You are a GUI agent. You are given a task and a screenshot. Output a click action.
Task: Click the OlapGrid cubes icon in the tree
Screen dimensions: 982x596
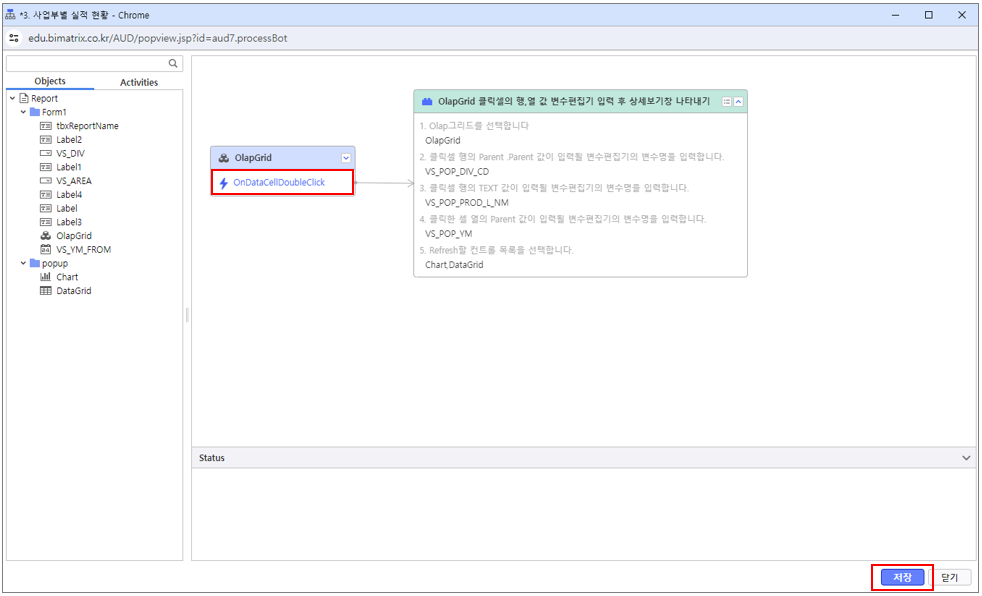(x=45, y=236)
